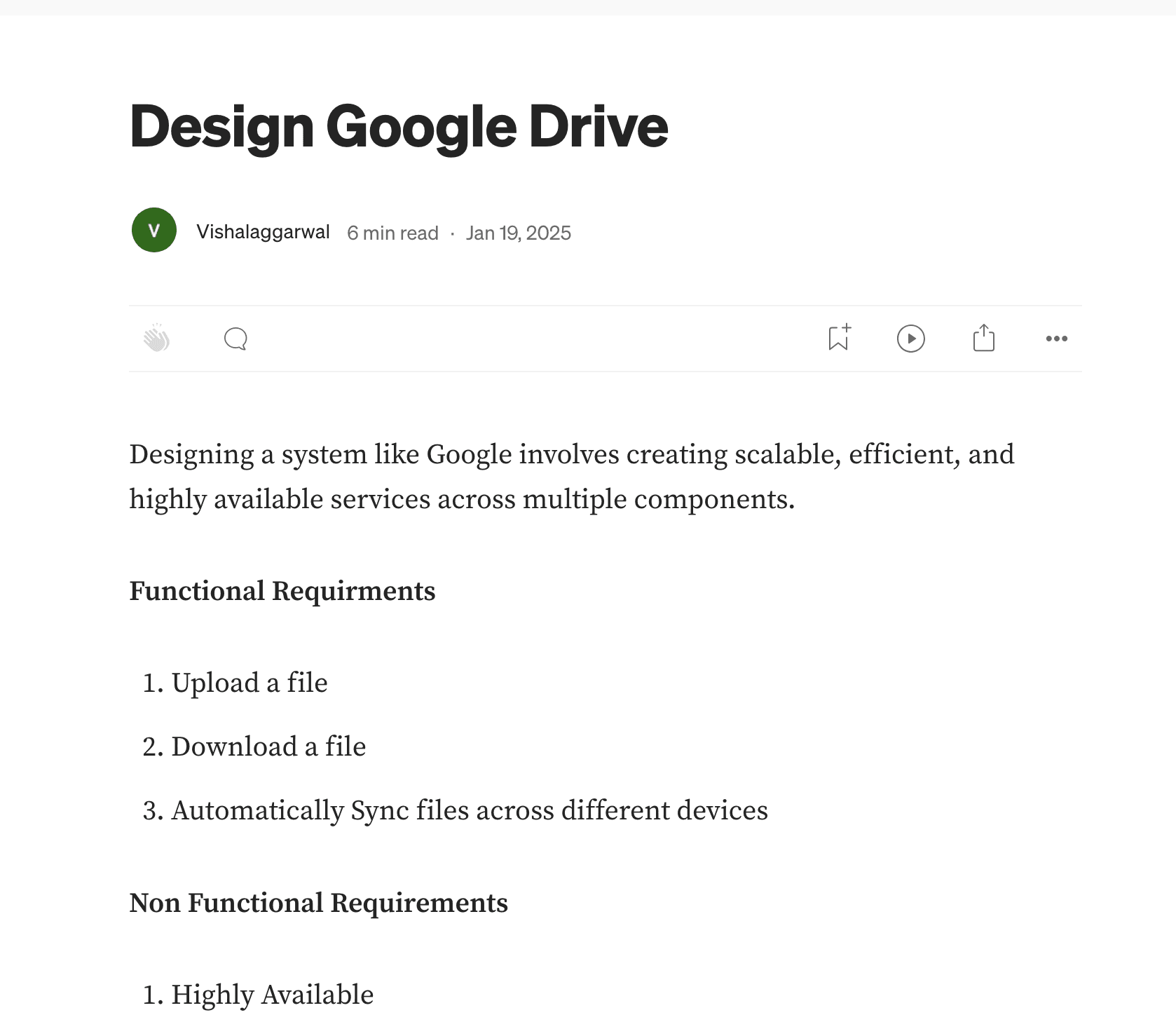Save the story with the bookmark icon

pos(839,337)
